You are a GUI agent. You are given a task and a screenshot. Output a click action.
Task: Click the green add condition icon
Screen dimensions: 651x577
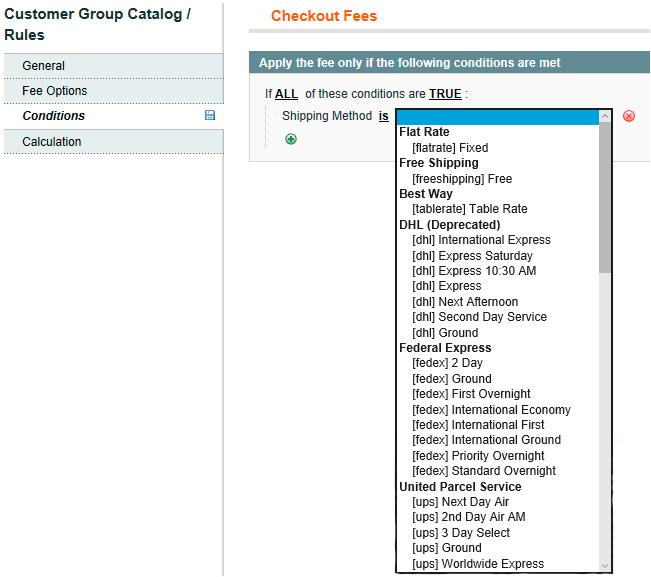pos(291,139)
